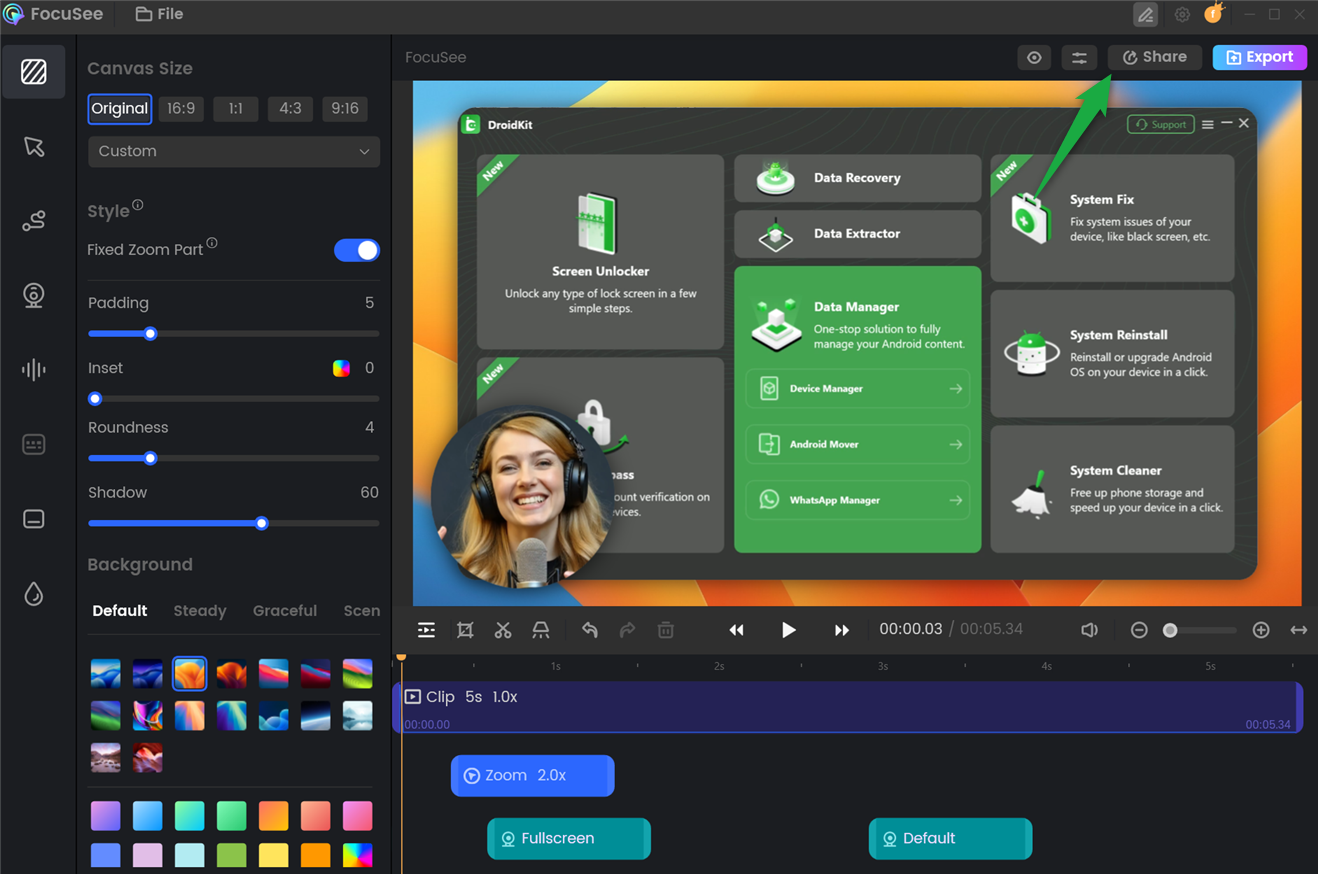Select the Default camera block
Screen dimensions: 1318x874
[x=950, y=839]
